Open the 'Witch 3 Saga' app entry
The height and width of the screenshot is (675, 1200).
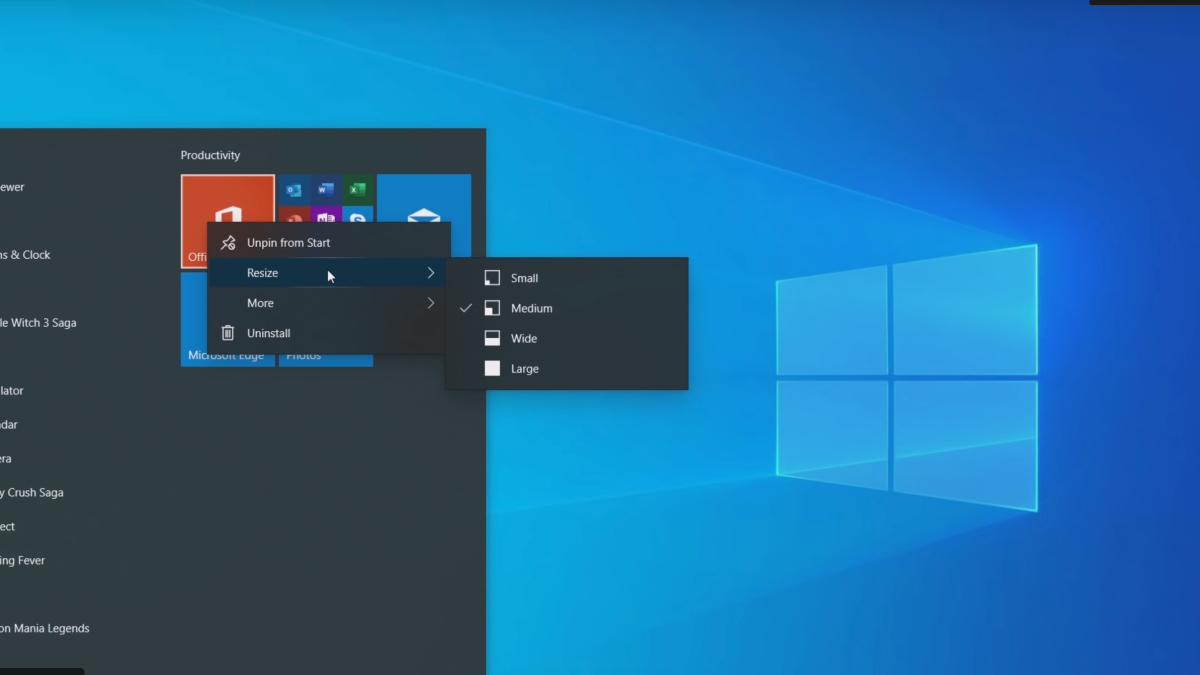pos(38,323)
